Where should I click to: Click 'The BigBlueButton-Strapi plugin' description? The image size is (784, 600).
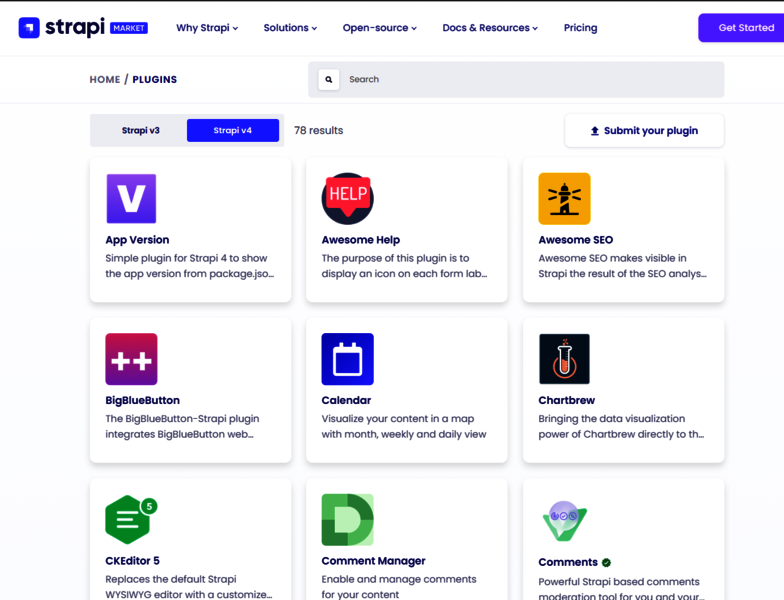tap(182, 419)
